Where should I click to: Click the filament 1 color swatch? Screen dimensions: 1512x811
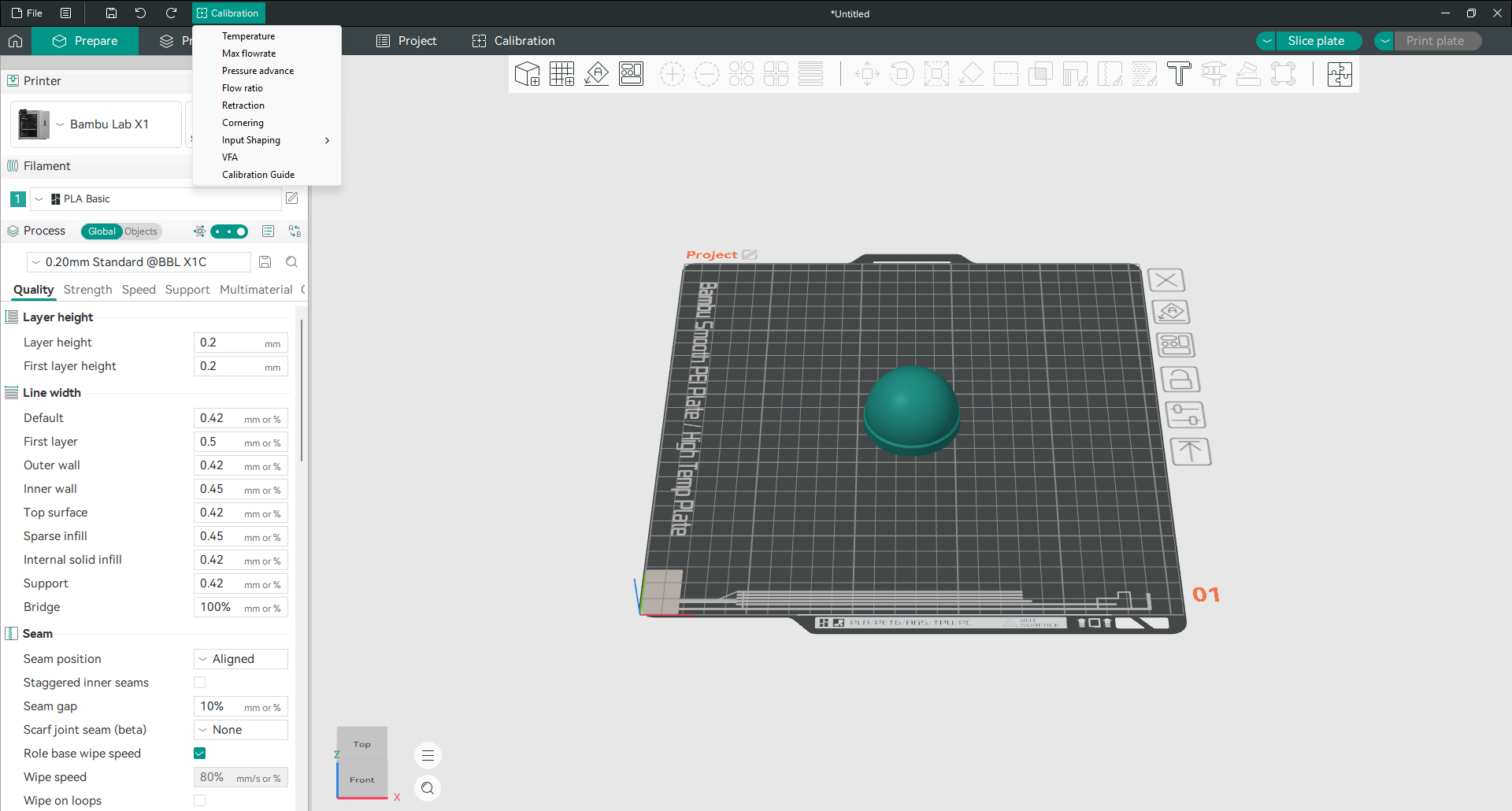pos(17,199)
